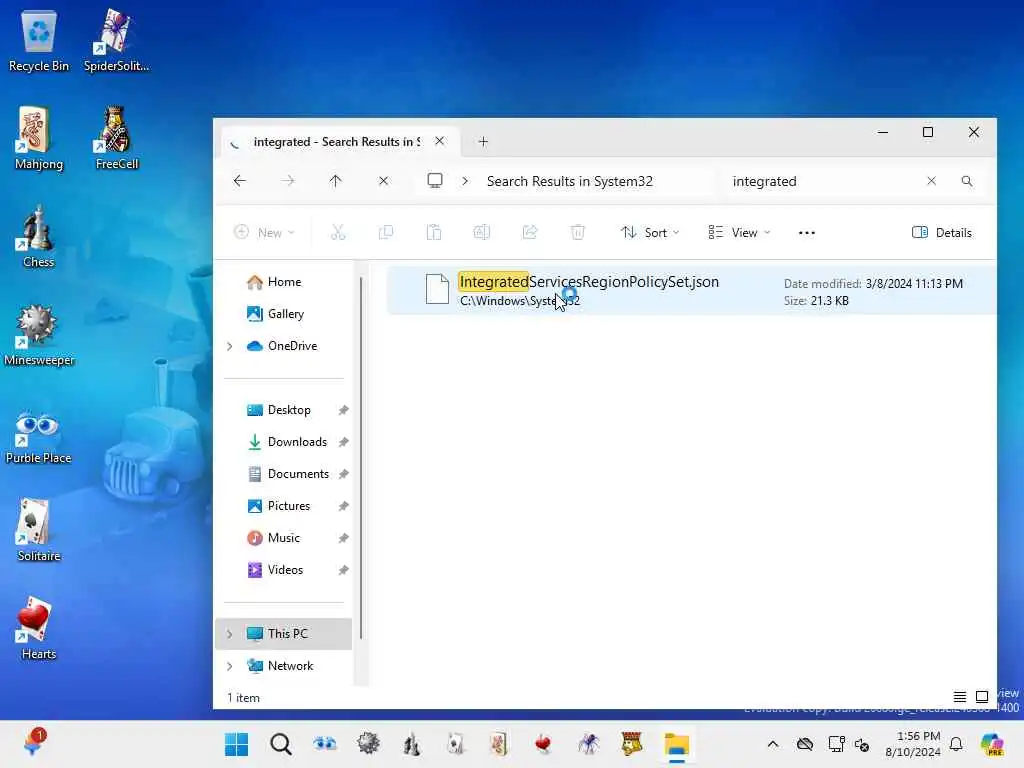Go up one folder level
The width and height of the screenshot is (1024, 768).
[336, 181]
